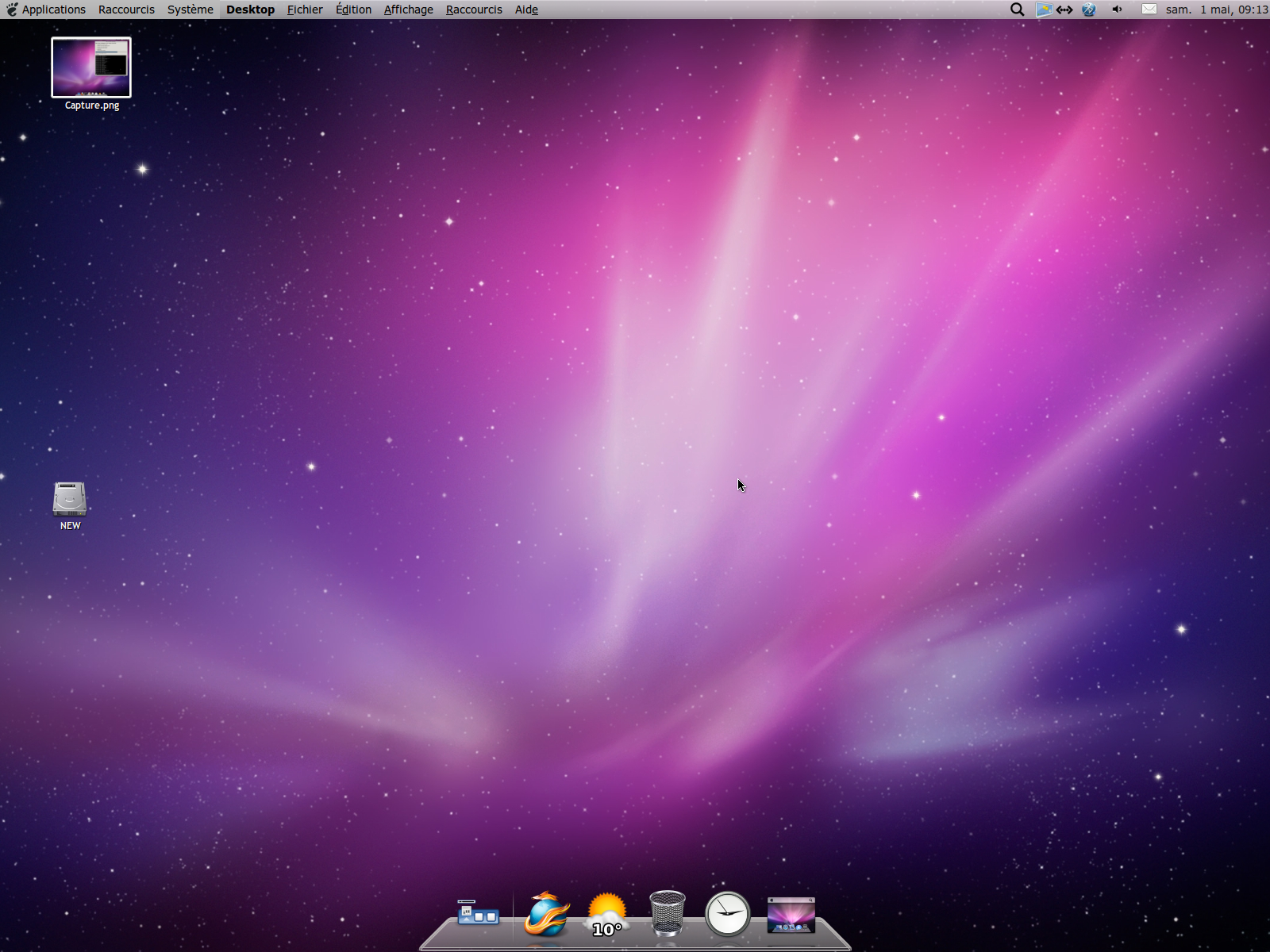Open the Fichier menu
This screenshot has height=952, width=1270.
[305, 10]
